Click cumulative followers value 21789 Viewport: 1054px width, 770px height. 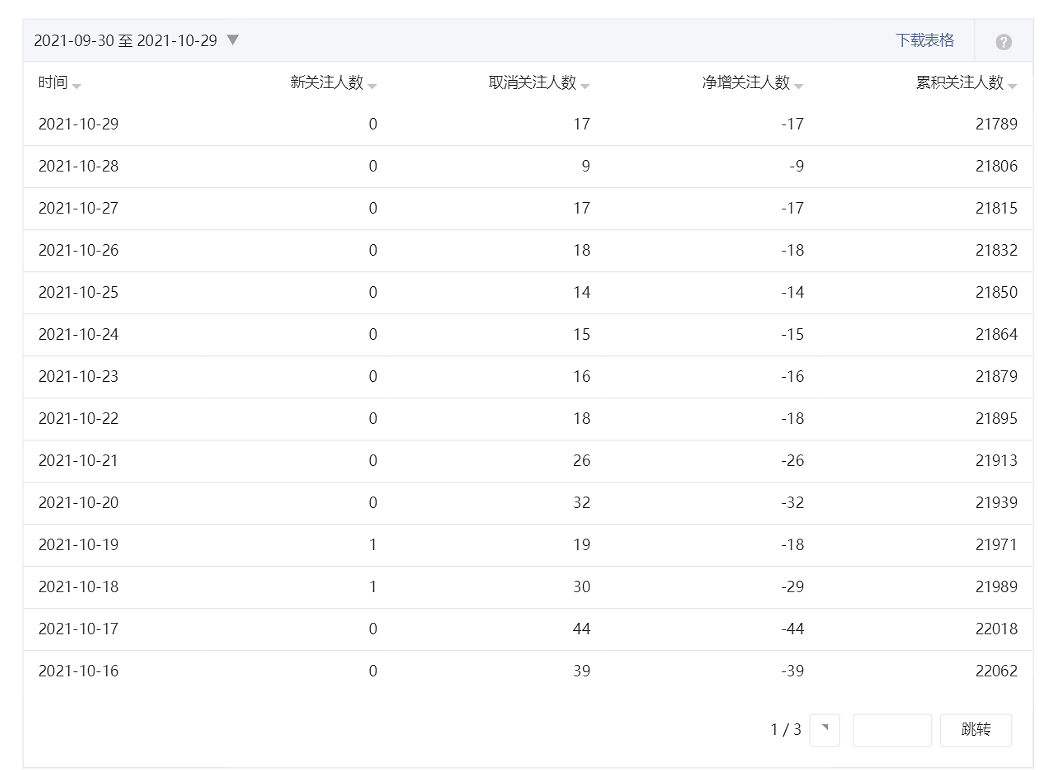pos(996,124)
